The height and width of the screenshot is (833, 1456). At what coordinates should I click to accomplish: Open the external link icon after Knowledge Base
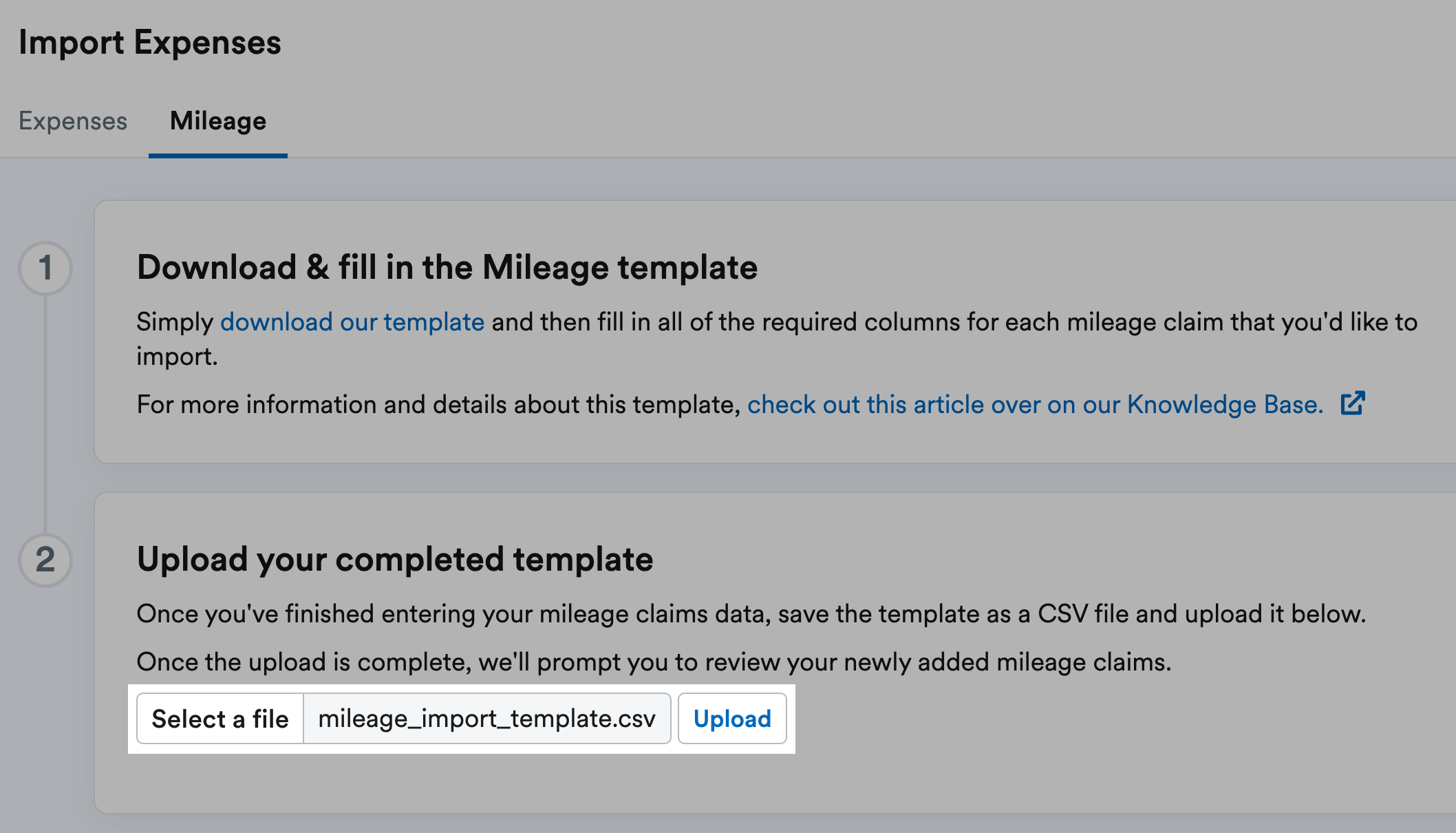click(1353, 403)
